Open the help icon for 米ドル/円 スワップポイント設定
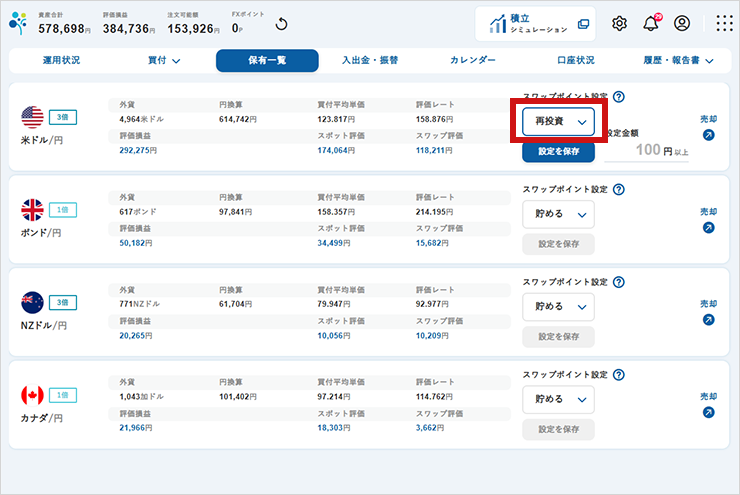This screenshot has width=740, height=495. pyautogui.click(x=619, y=97)
